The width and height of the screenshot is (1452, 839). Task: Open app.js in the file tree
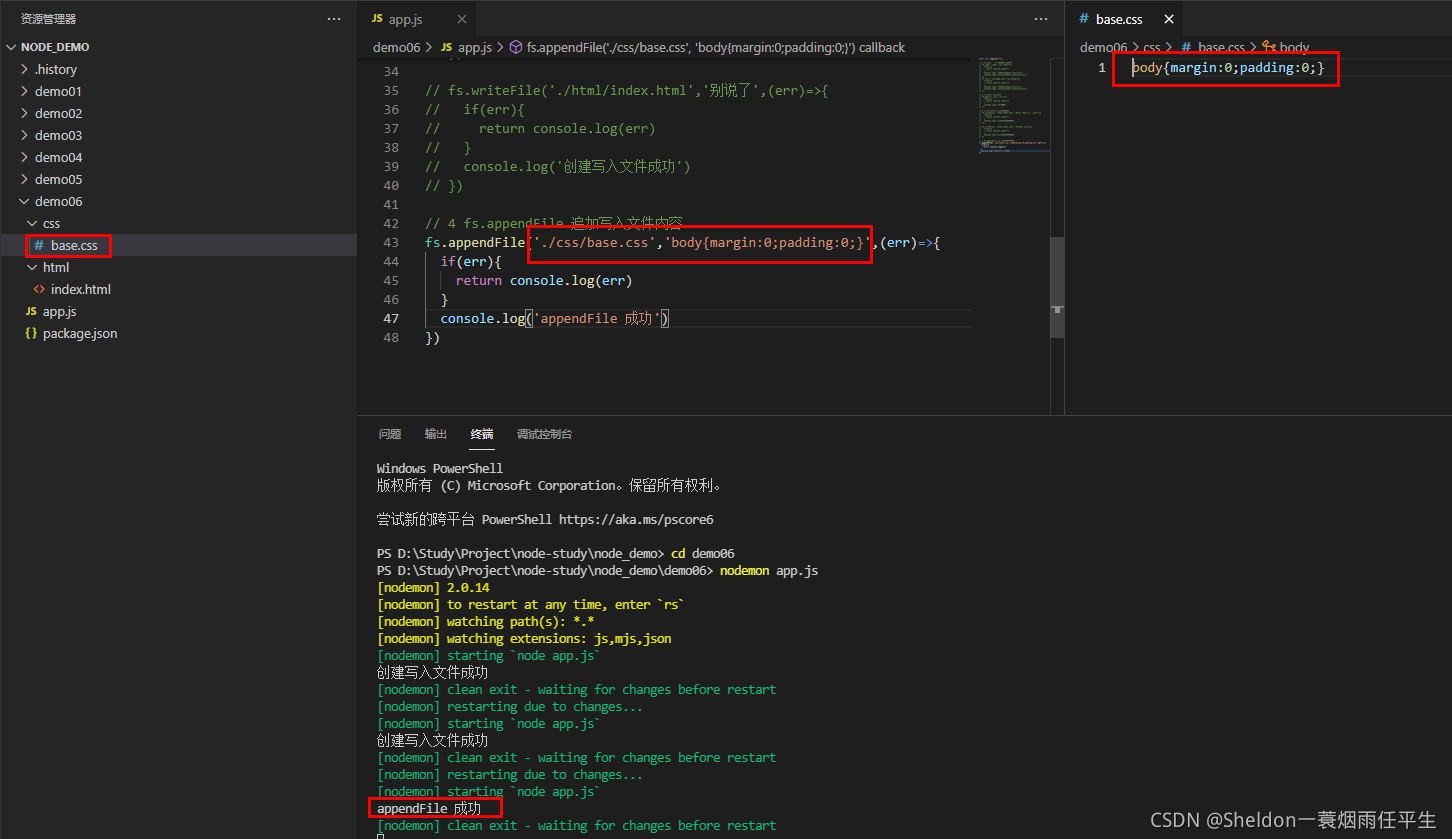coord(178,311)
